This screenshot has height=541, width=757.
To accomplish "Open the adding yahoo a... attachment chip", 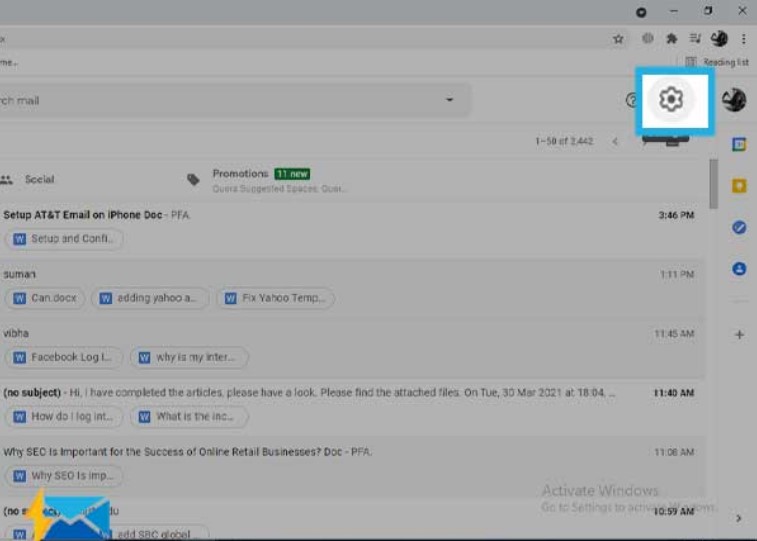I will (150, 298).
